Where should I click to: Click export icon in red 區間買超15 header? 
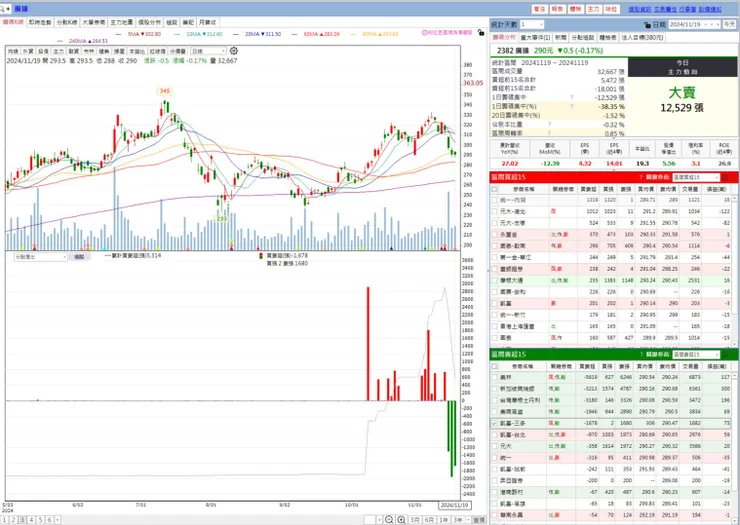(x=725, y=178)
